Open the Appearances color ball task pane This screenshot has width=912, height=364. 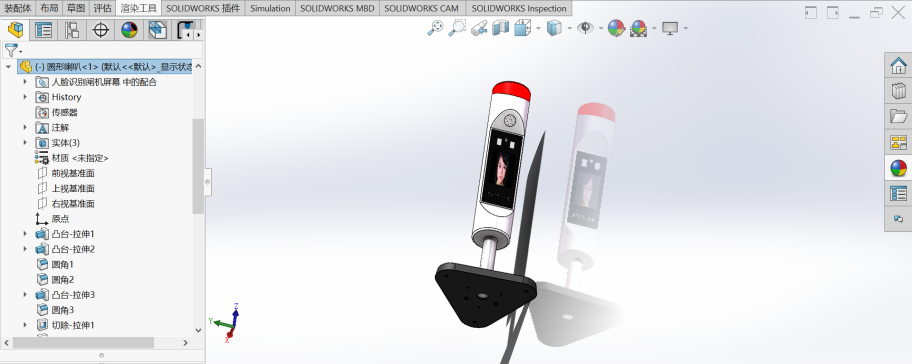point(899,167)
